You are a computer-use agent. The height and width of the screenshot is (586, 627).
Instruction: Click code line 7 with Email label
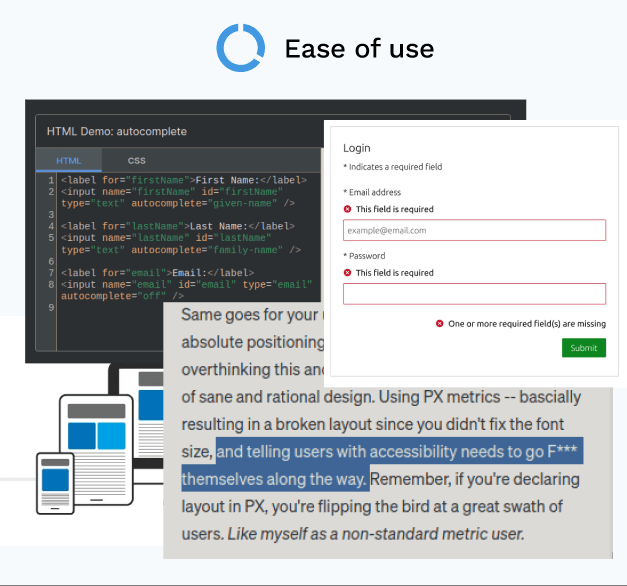click(x=158, y=273)
